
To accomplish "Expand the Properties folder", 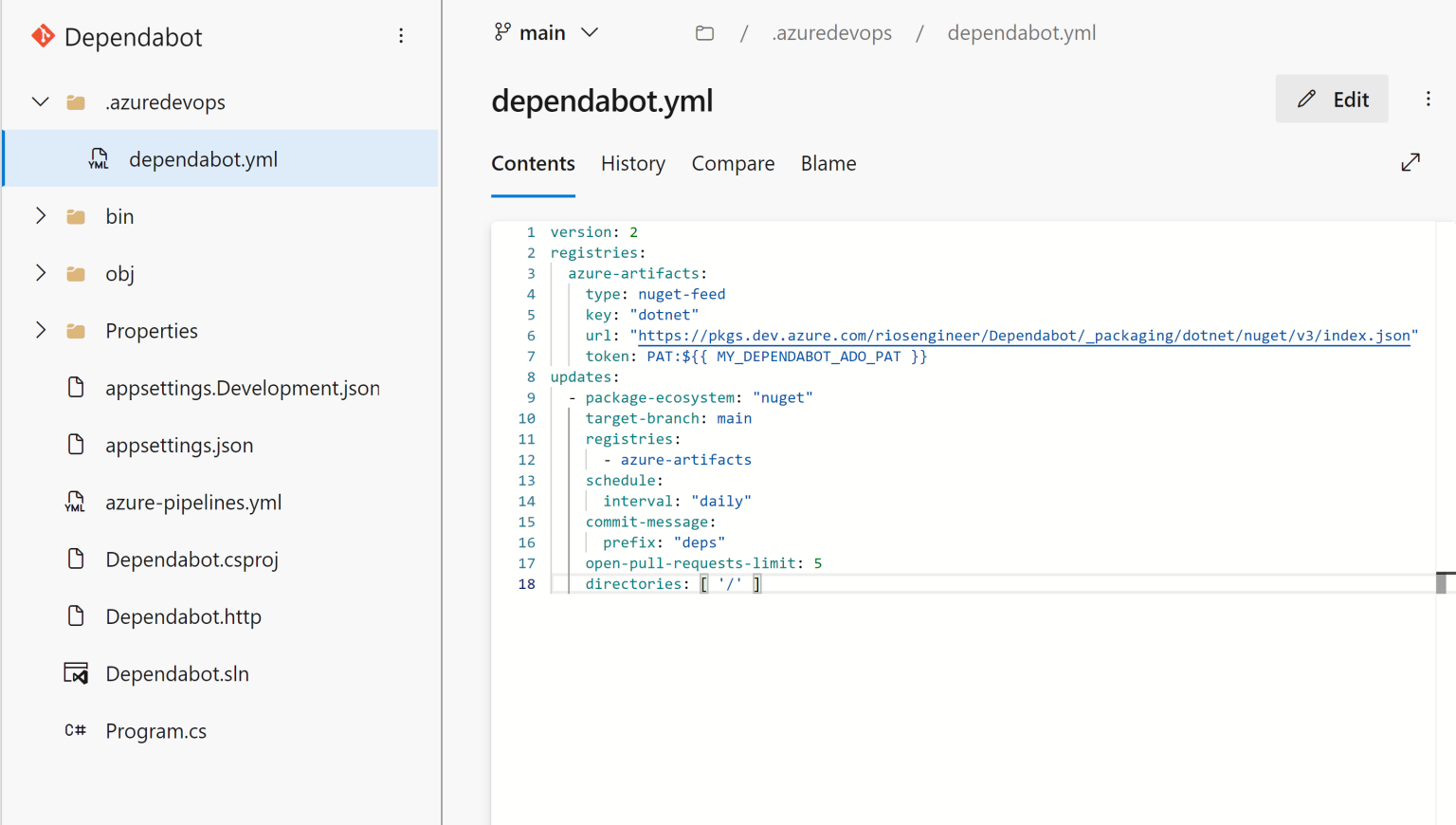I will click(x=40, y=330).
